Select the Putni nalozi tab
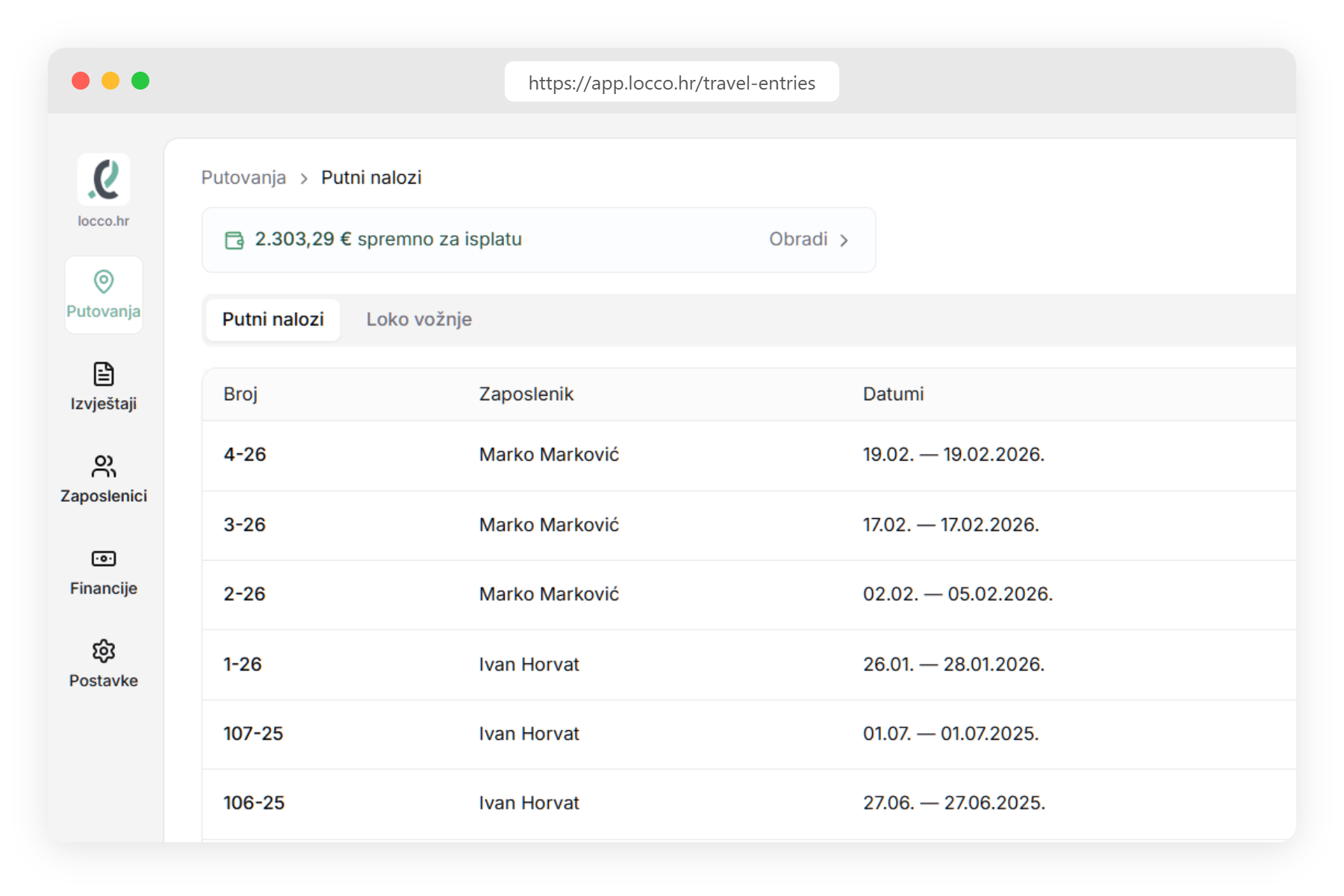 click(x=273, y=320)
